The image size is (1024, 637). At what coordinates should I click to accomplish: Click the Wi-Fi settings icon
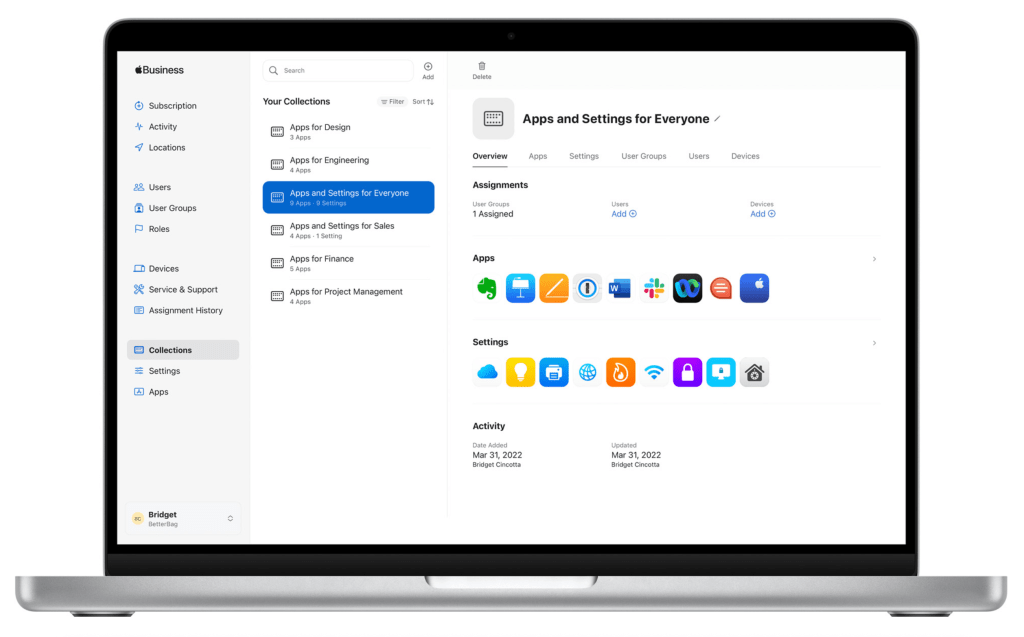click(654, 373)
